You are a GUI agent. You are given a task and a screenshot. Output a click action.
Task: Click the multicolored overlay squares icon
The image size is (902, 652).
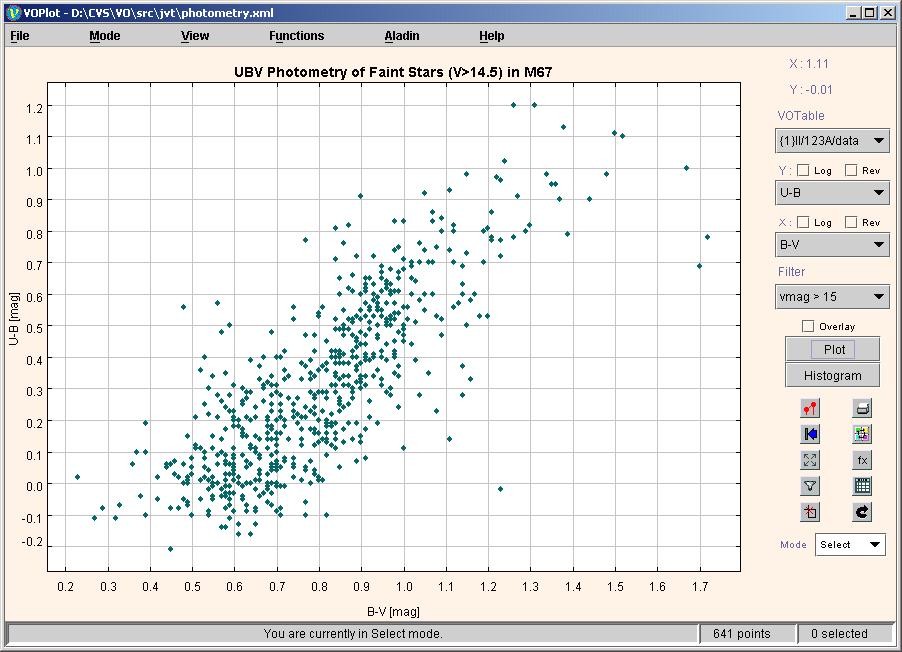pyautogui.click(x=862, y=434)
